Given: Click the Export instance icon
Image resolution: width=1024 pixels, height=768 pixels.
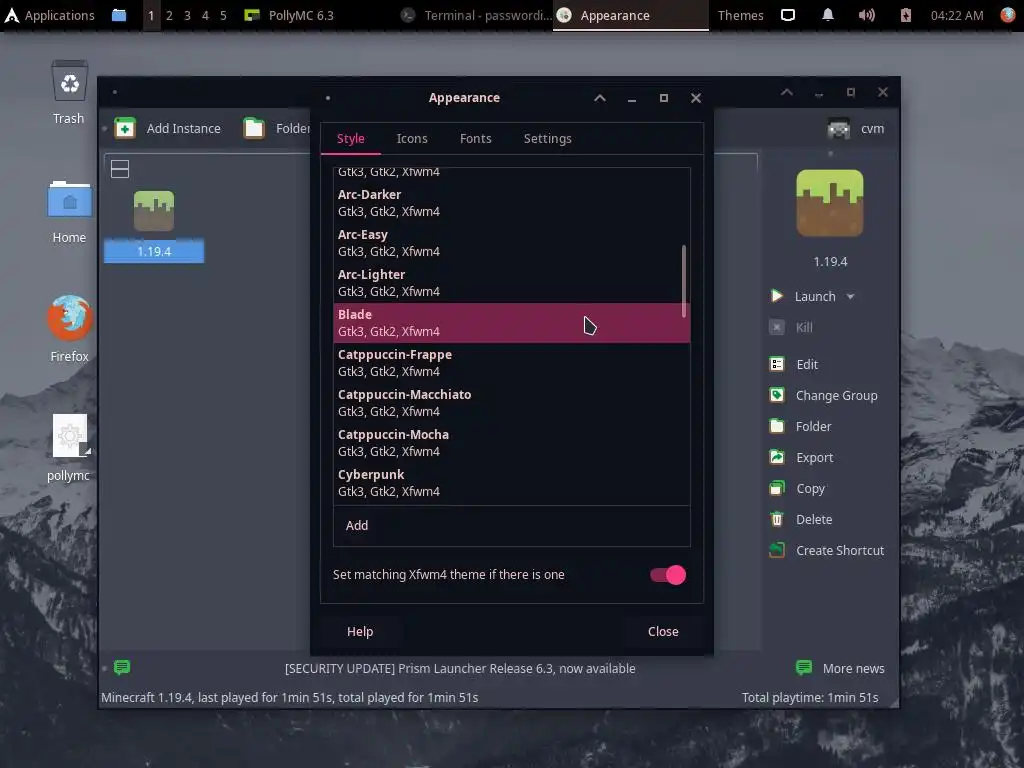Looking at the screenshot, I should pyautogui.click(x=776, y=457).
